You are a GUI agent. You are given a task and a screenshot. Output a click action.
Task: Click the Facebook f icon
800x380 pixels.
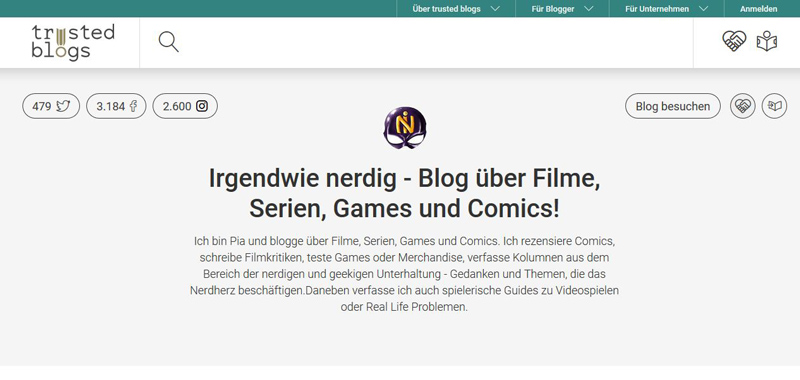(x=133, y=106)
